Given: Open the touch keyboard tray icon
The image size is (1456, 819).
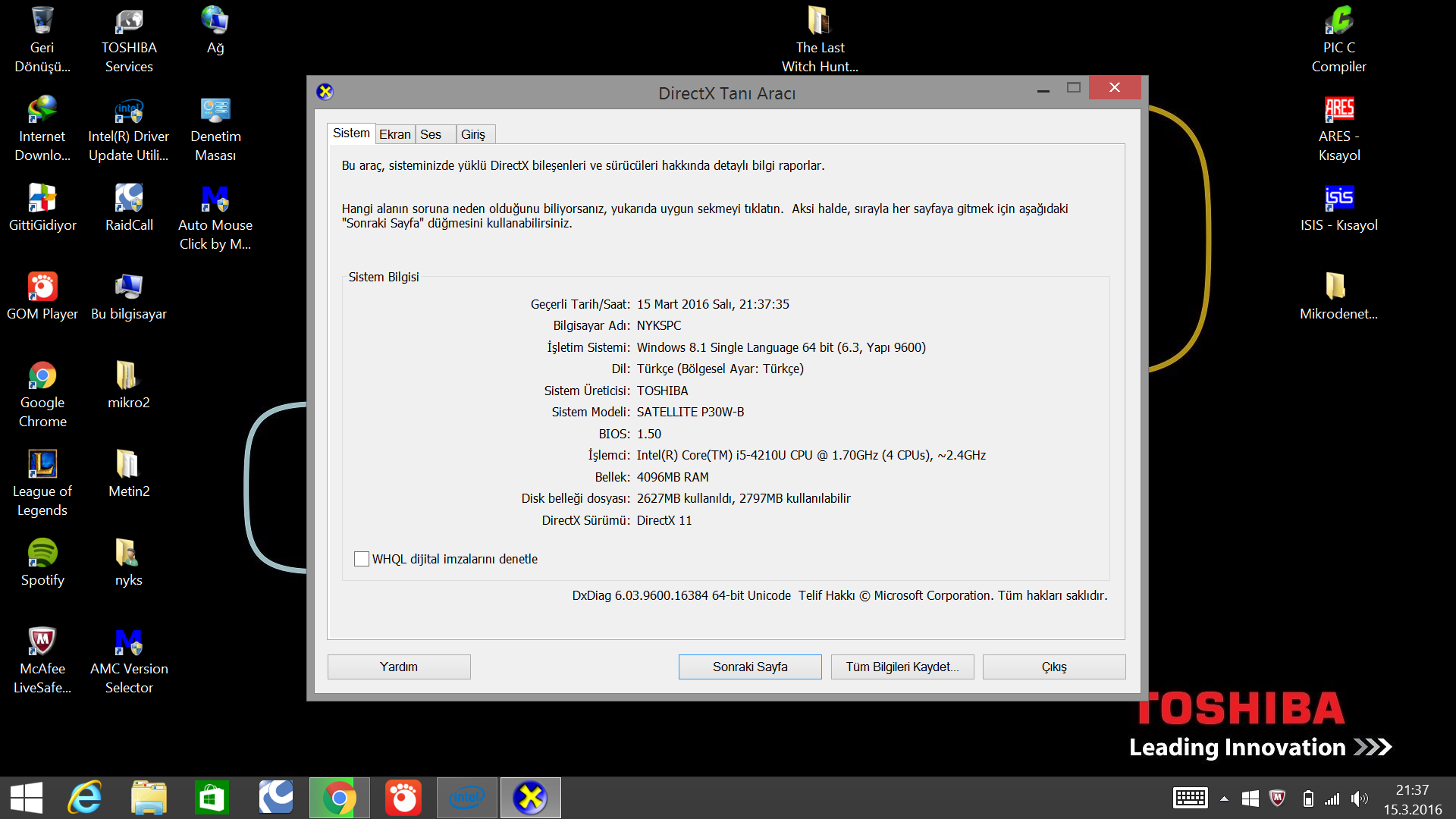Looking at the screenshot, I should [1191, 798].
